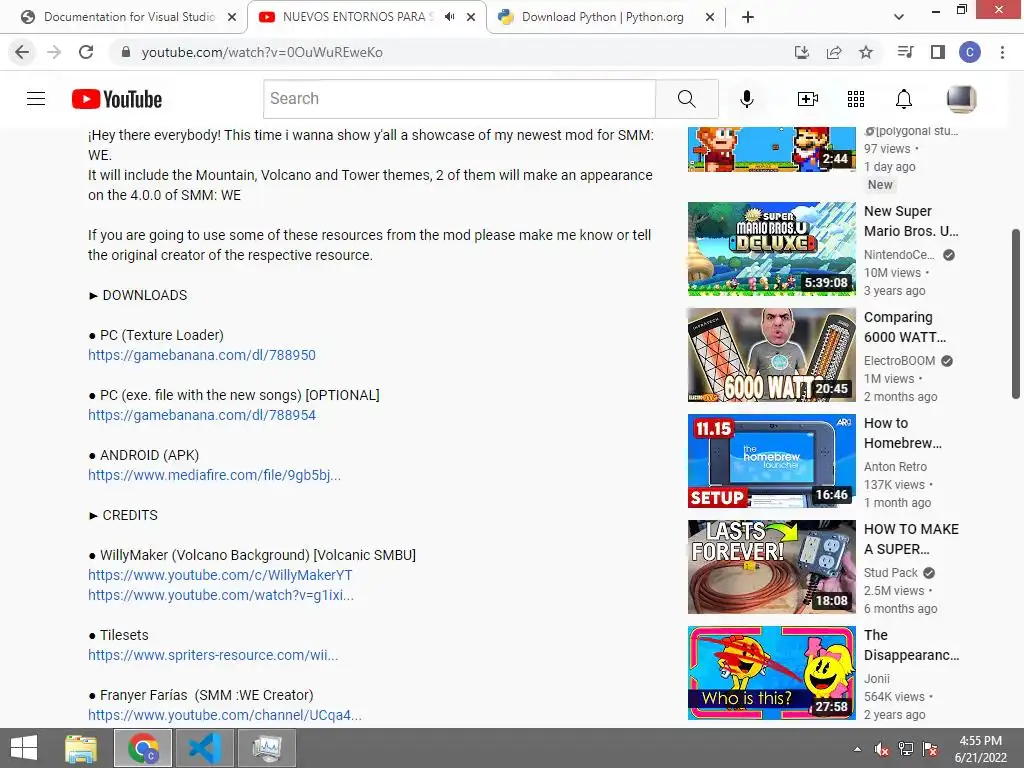1024x768 pixels.
Task: Click the page vertical scrollbar thumb
Action: (x=1016, y=313)
